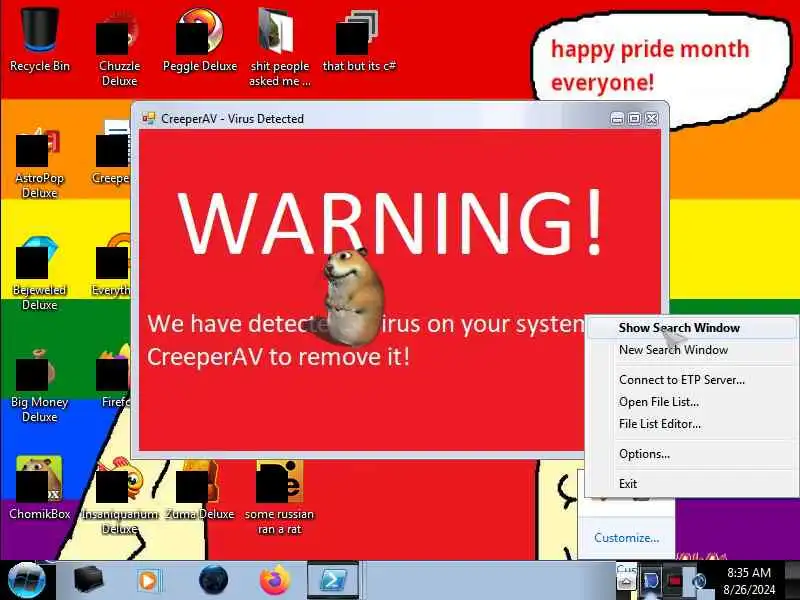
Task: Click the WARNING! heading text
Action: coord(391,222)
